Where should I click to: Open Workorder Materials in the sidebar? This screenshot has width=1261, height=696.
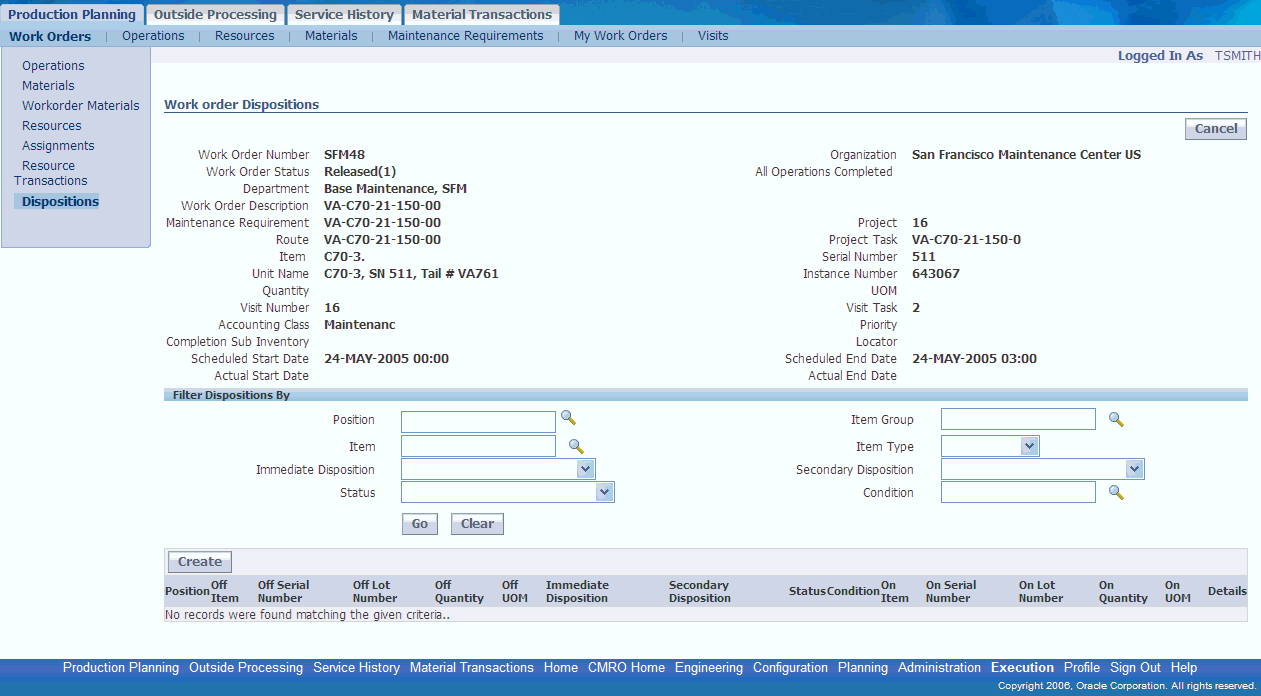[x=80, y=106]
